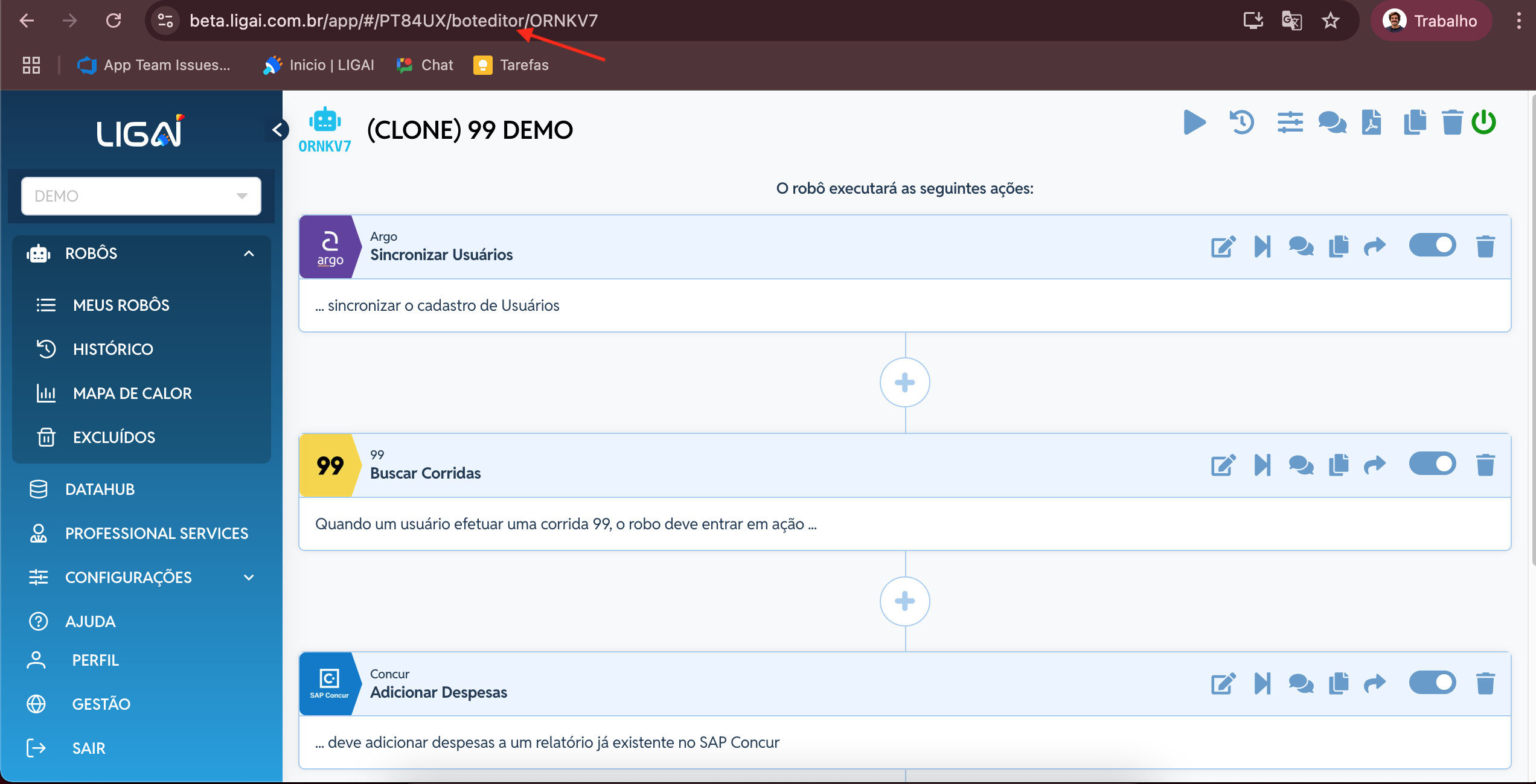1536x784 pixels.
Task: Duplicate the Adicionar Despesas action
Action: coord(1339,684)
